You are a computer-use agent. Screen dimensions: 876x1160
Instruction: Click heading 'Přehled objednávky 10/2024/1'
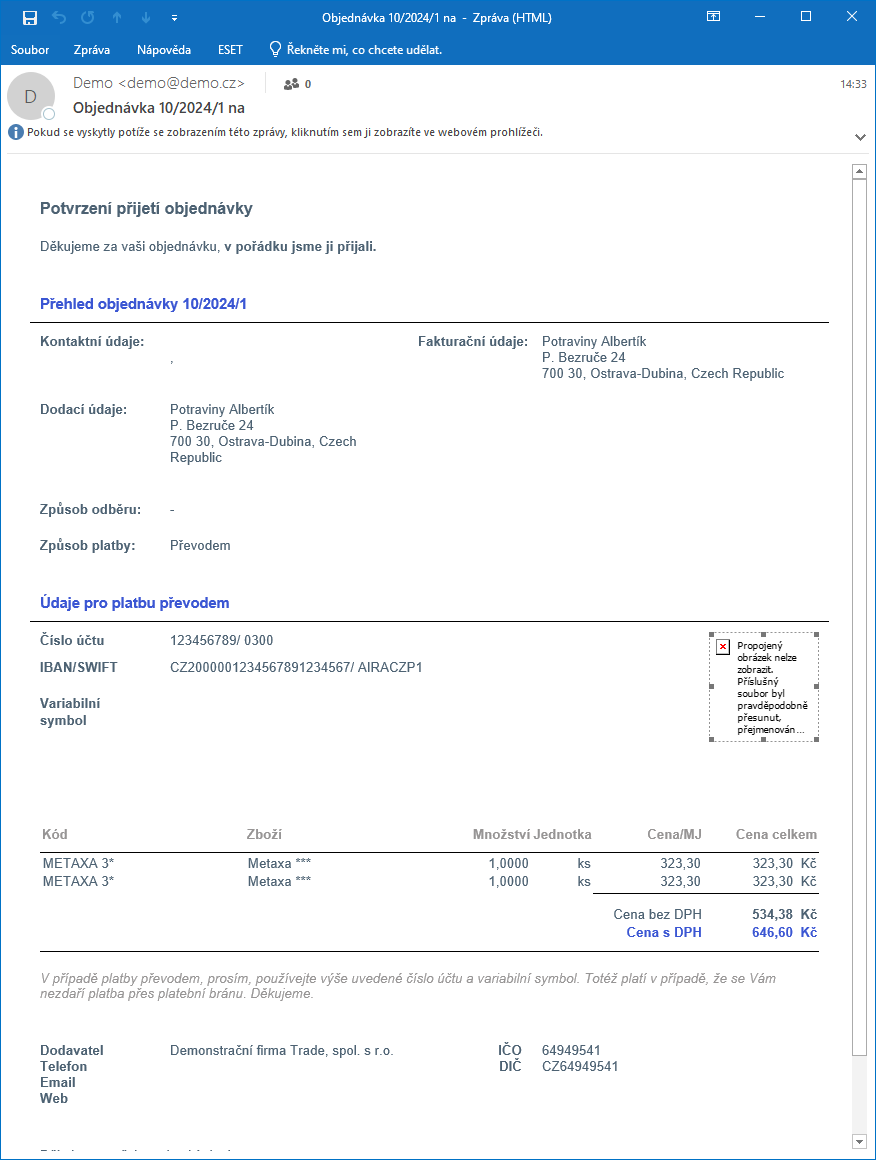144,304
